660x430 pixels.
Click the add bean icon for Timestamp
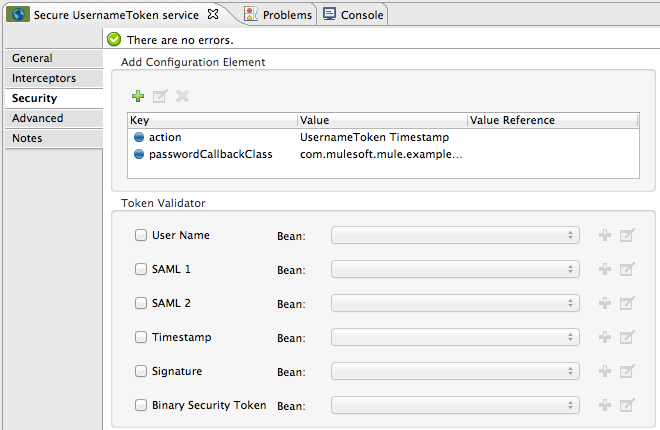[x=604, y=337]
